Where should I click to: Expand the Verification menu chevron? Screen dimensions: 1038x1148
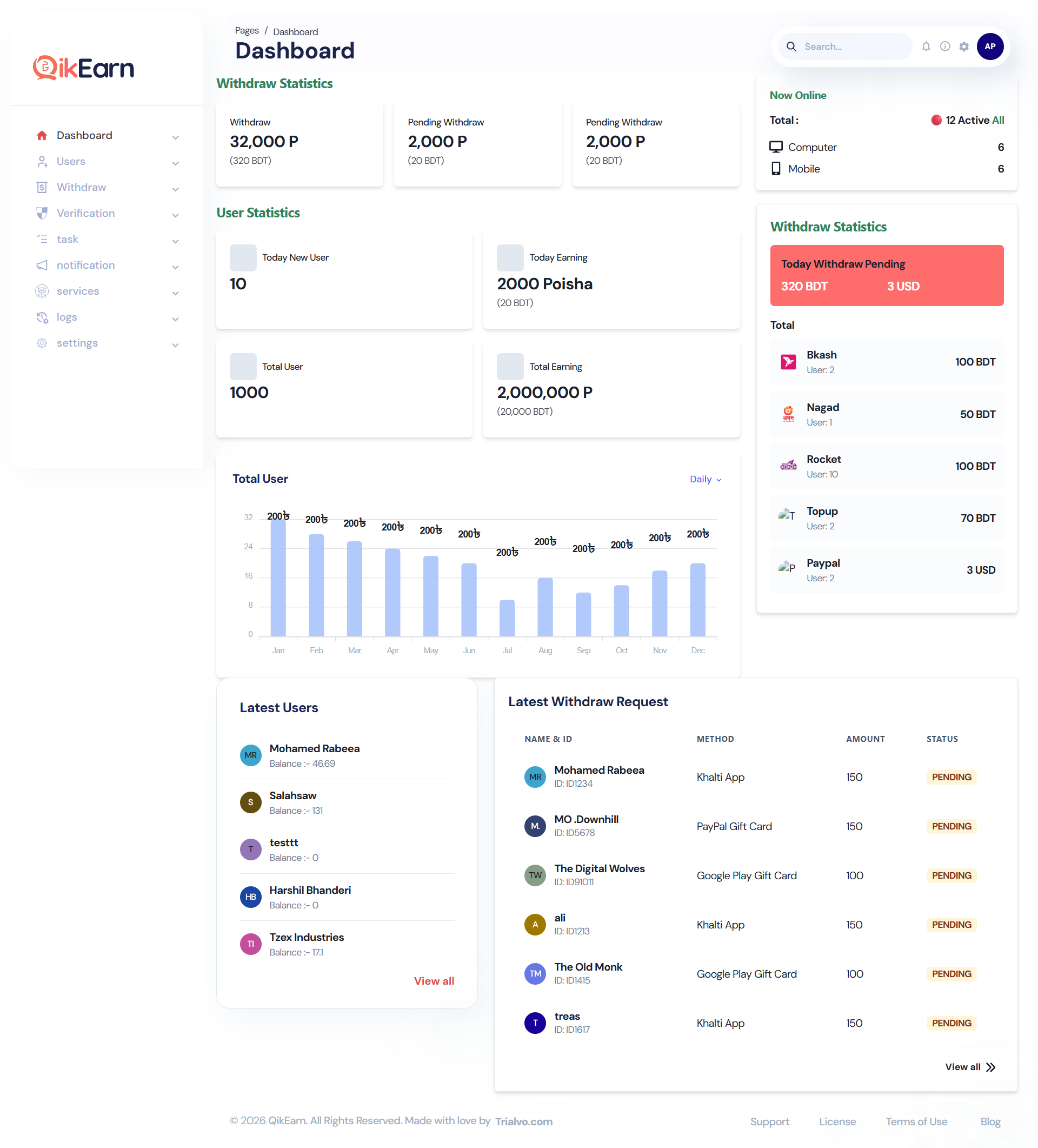tap(175, 215)
